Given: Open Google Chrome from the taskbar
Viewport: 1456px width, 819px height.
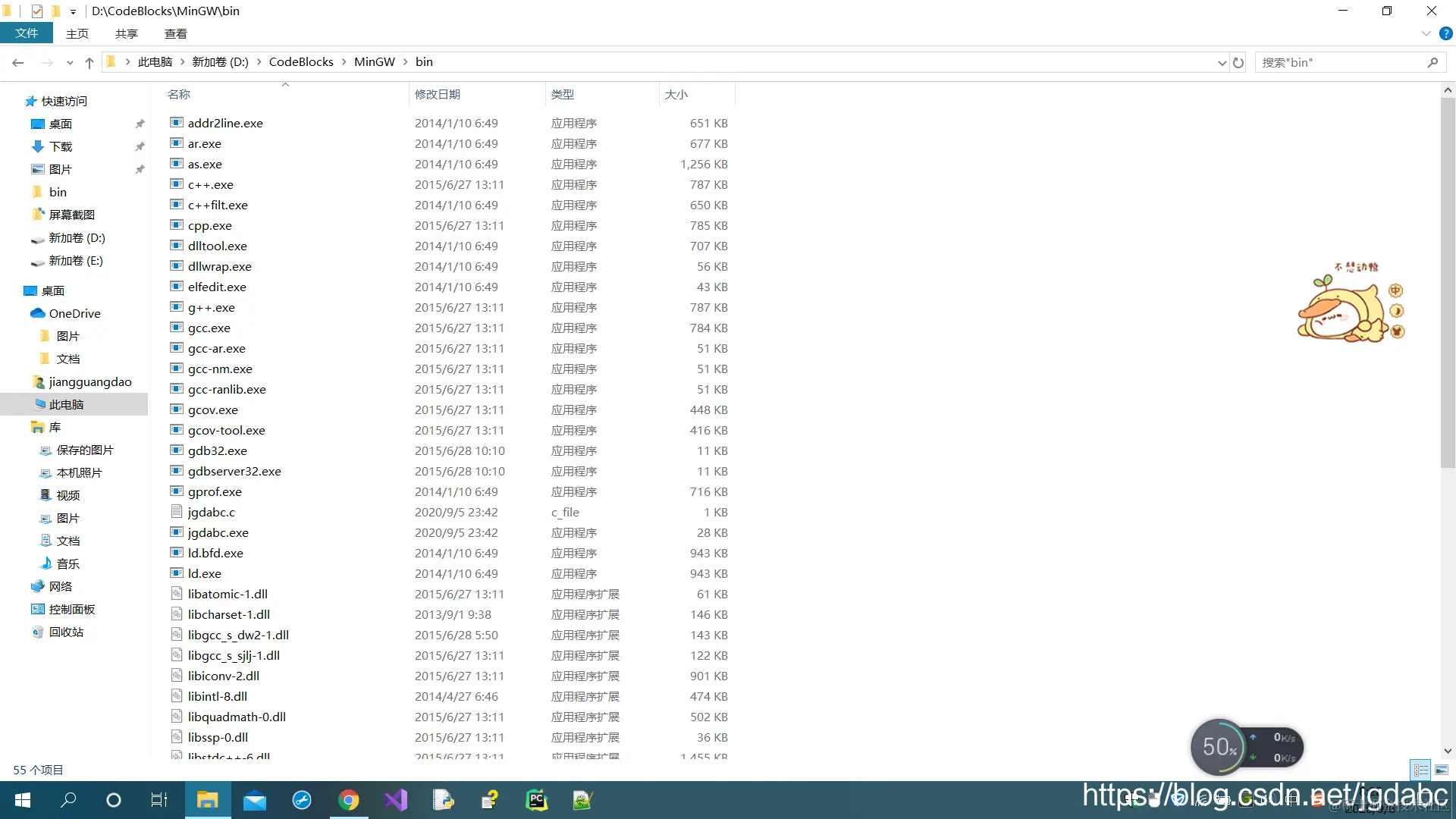Looking at the screenshot, I should pos(349,800).
